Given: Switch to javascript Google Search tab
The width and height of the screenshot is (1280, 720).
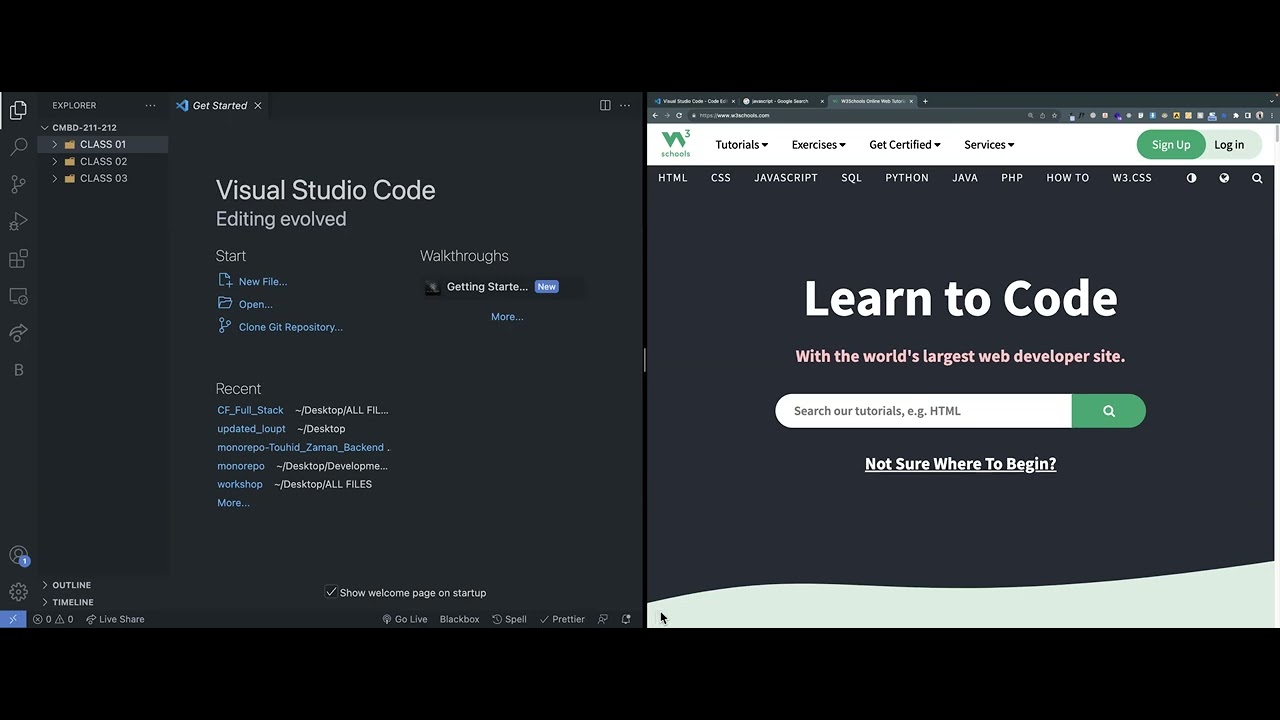Looking at the screenshot, I should coord(782,101).
